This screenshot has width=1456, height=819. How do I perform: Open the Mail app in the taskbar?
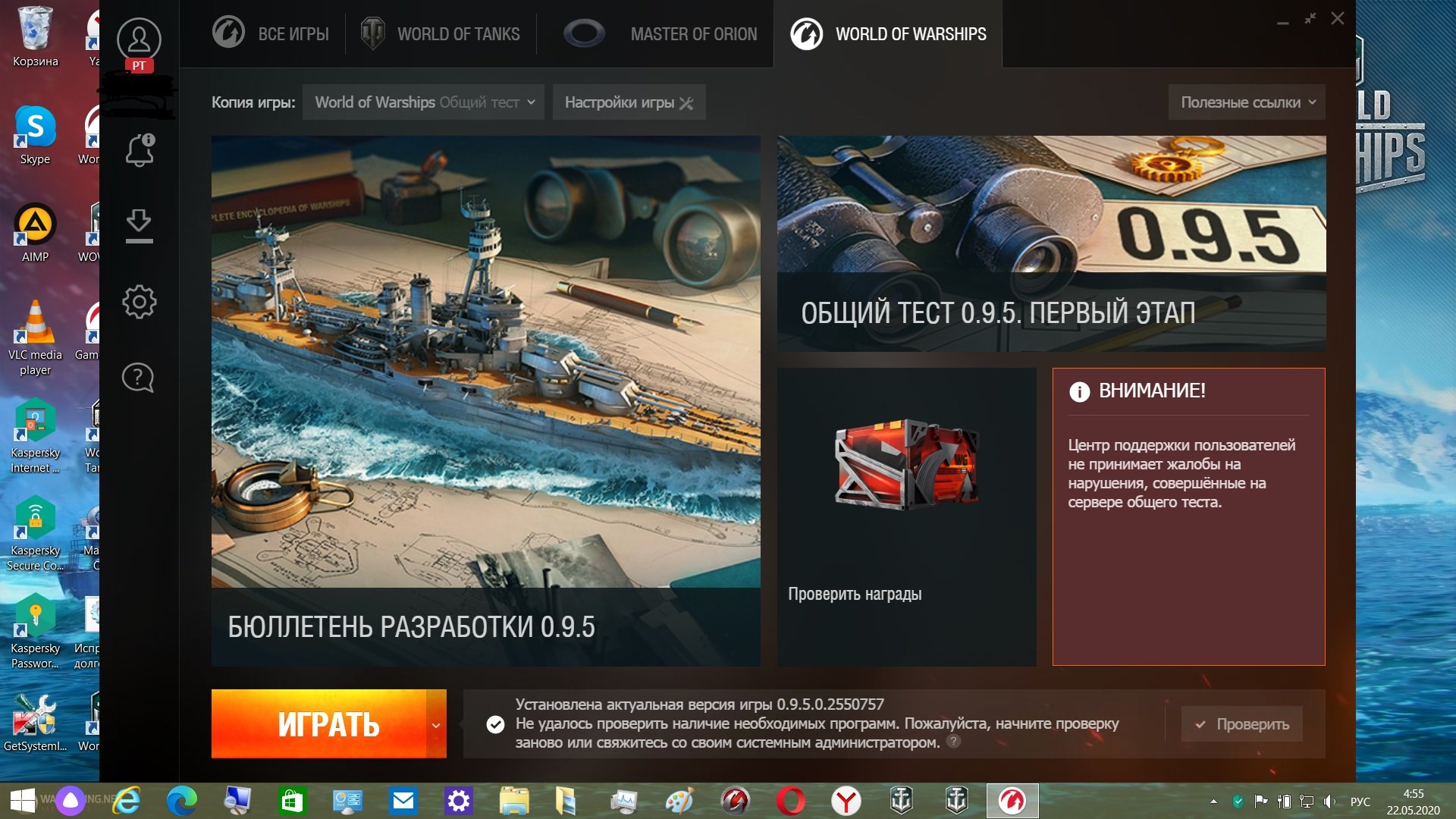[403, 801]
